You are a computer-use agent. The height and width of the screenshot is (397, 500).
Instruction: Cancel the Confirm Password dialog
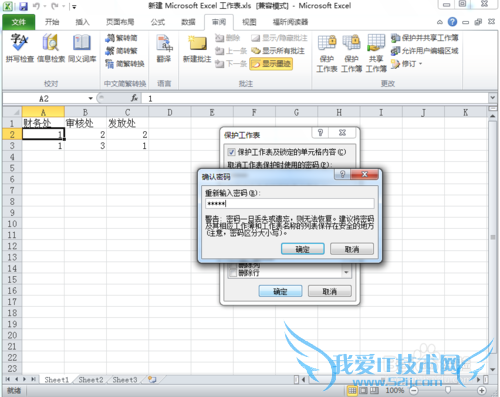352,249
